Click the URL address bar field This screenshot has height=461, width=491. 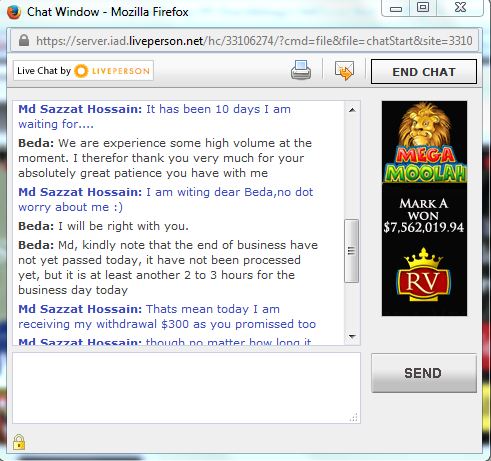pos(246,41)
